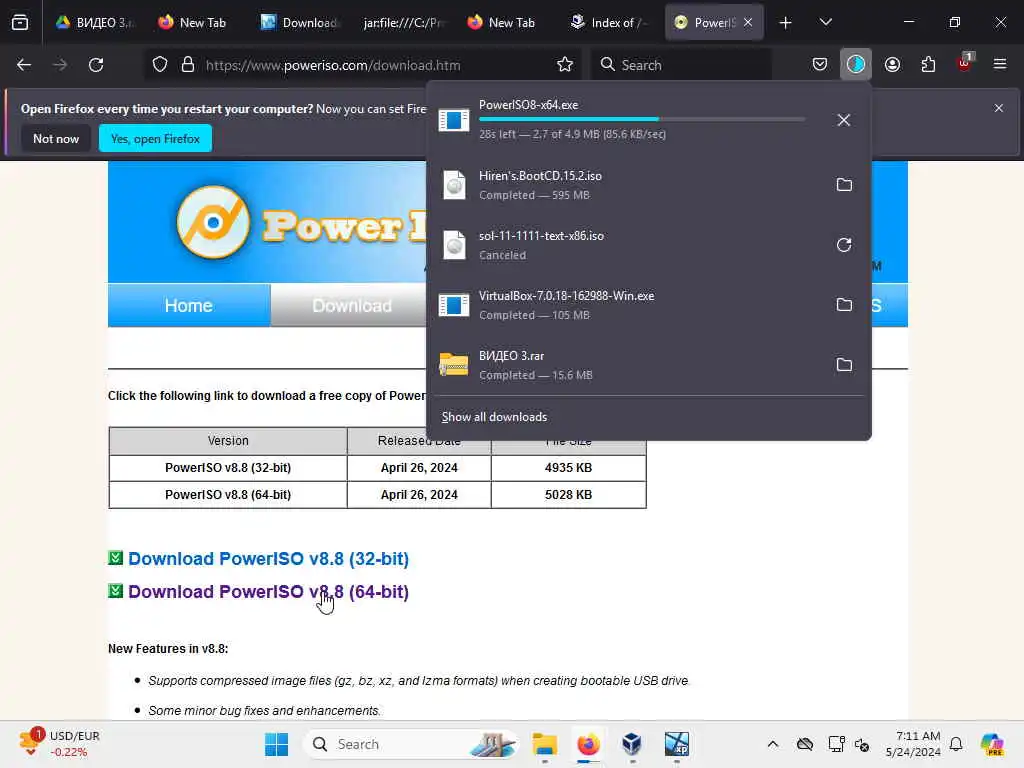Open the XP virtual machine taskbar icon
The width and height of the screenshot is (1024, 768).
point(677,744)
